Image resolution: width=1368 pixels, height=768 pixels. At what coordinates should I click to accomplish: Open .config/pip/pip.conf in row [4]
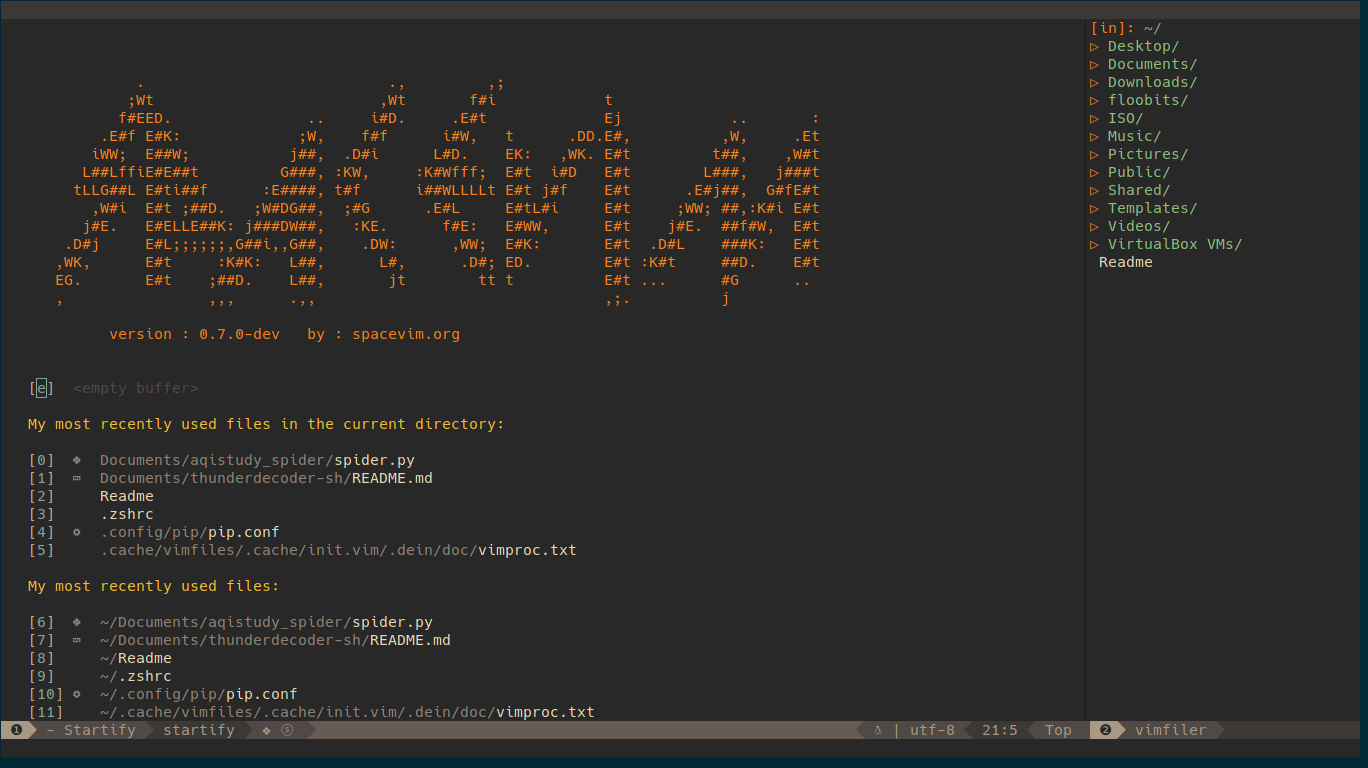(190, 532)
